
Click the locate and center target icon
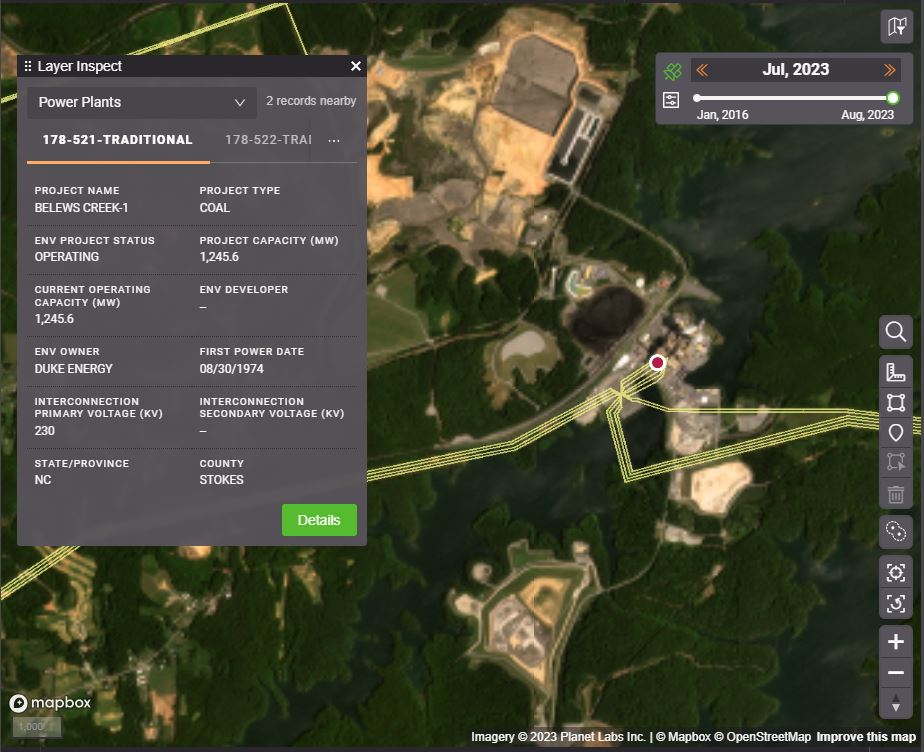pos(895,573)
